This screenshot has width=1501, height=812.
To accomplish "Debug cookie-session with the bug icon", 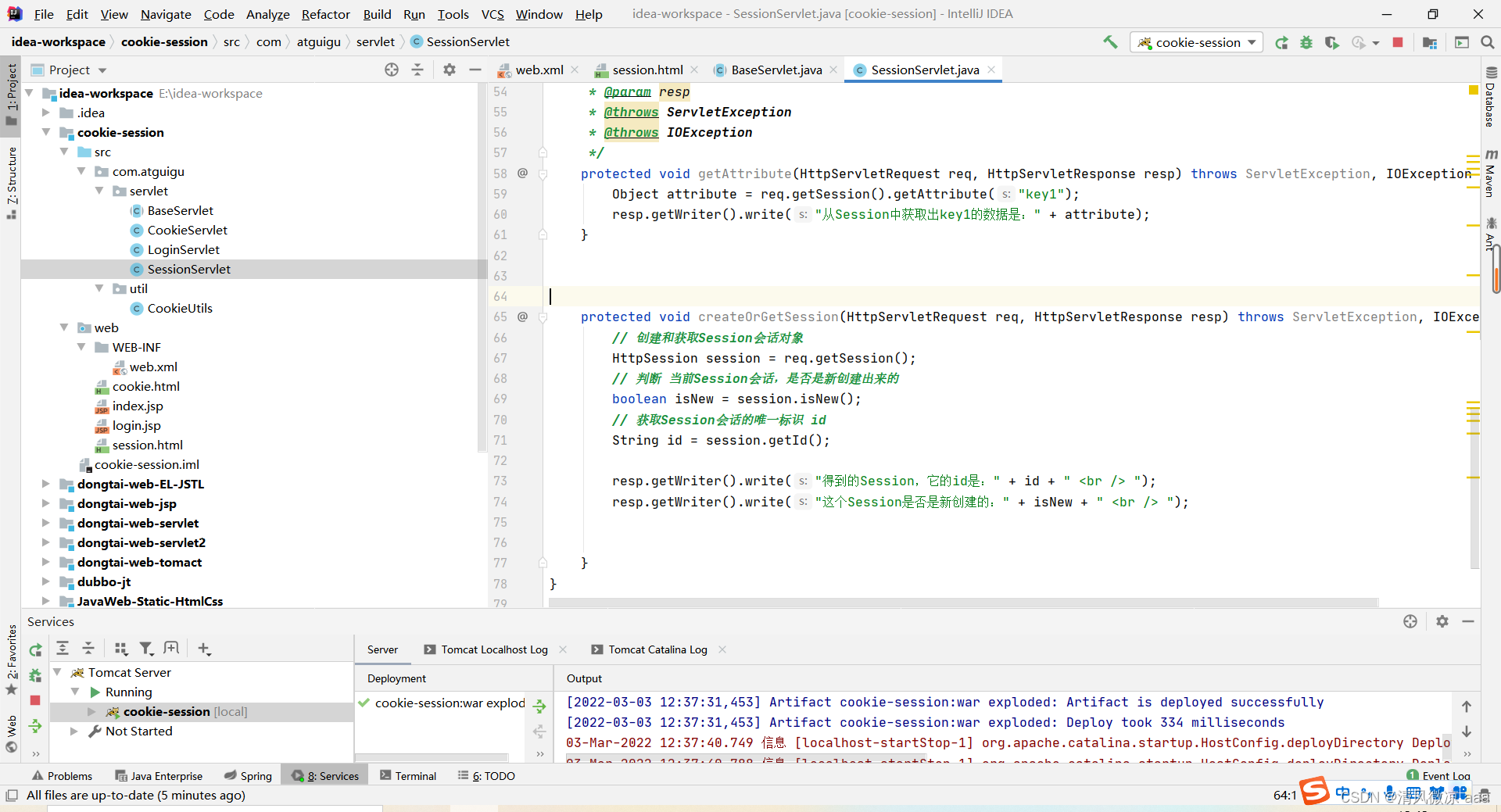I will coord(1306,42).
